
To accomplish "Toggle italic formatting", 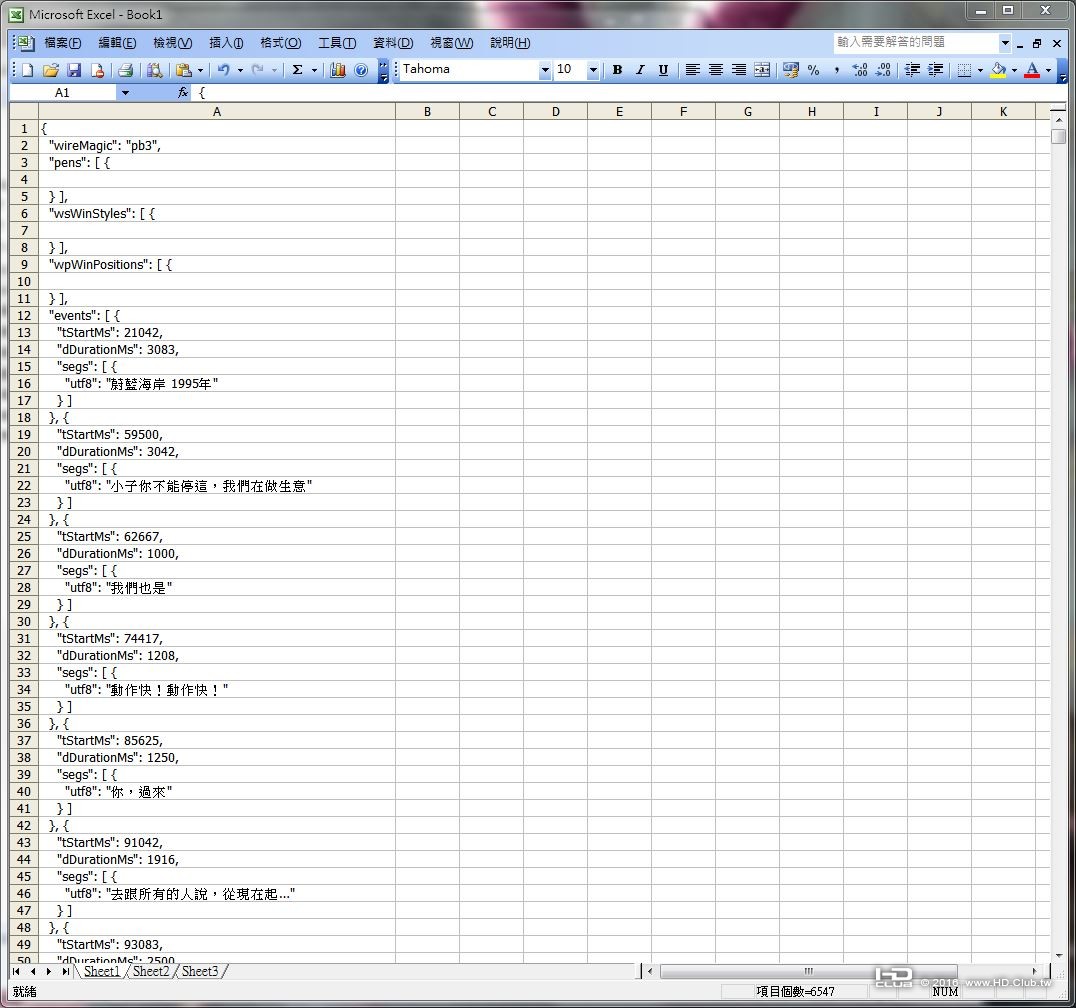I will 640,70.
